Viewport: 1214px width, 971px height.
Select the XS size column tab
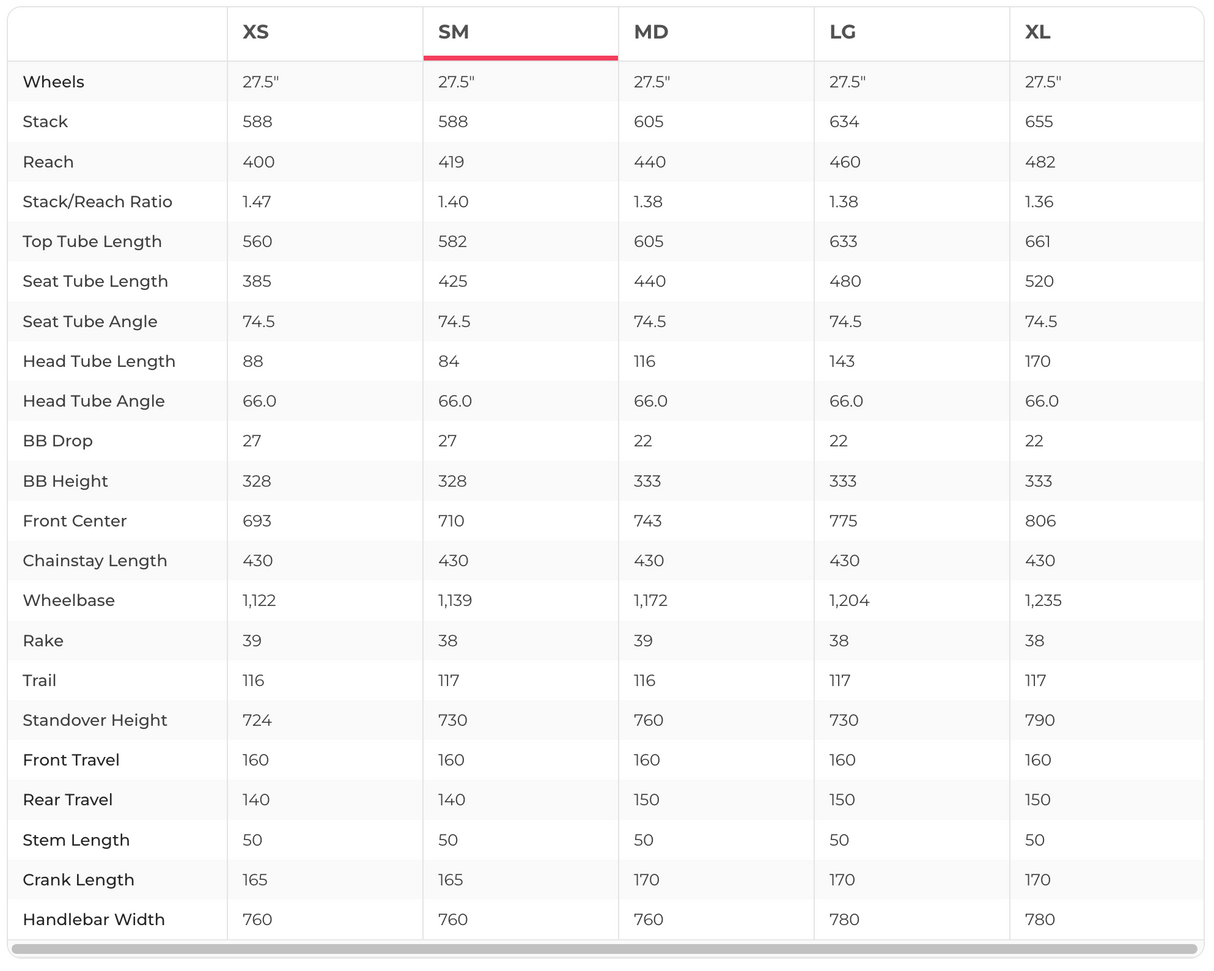(256, 33)
